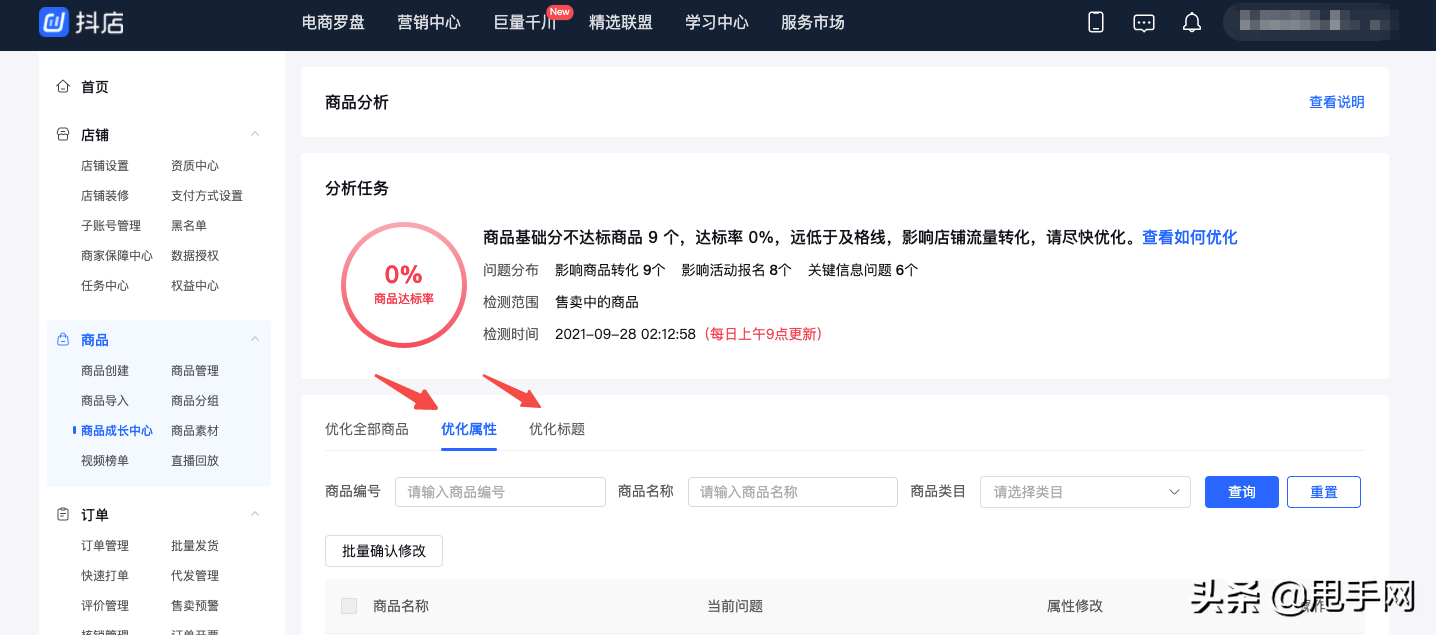The height and width of the screenshot is (635, 1436).
Task: Open the notification bell icon
Action: pyautogui.click(x=1191, y=21)
